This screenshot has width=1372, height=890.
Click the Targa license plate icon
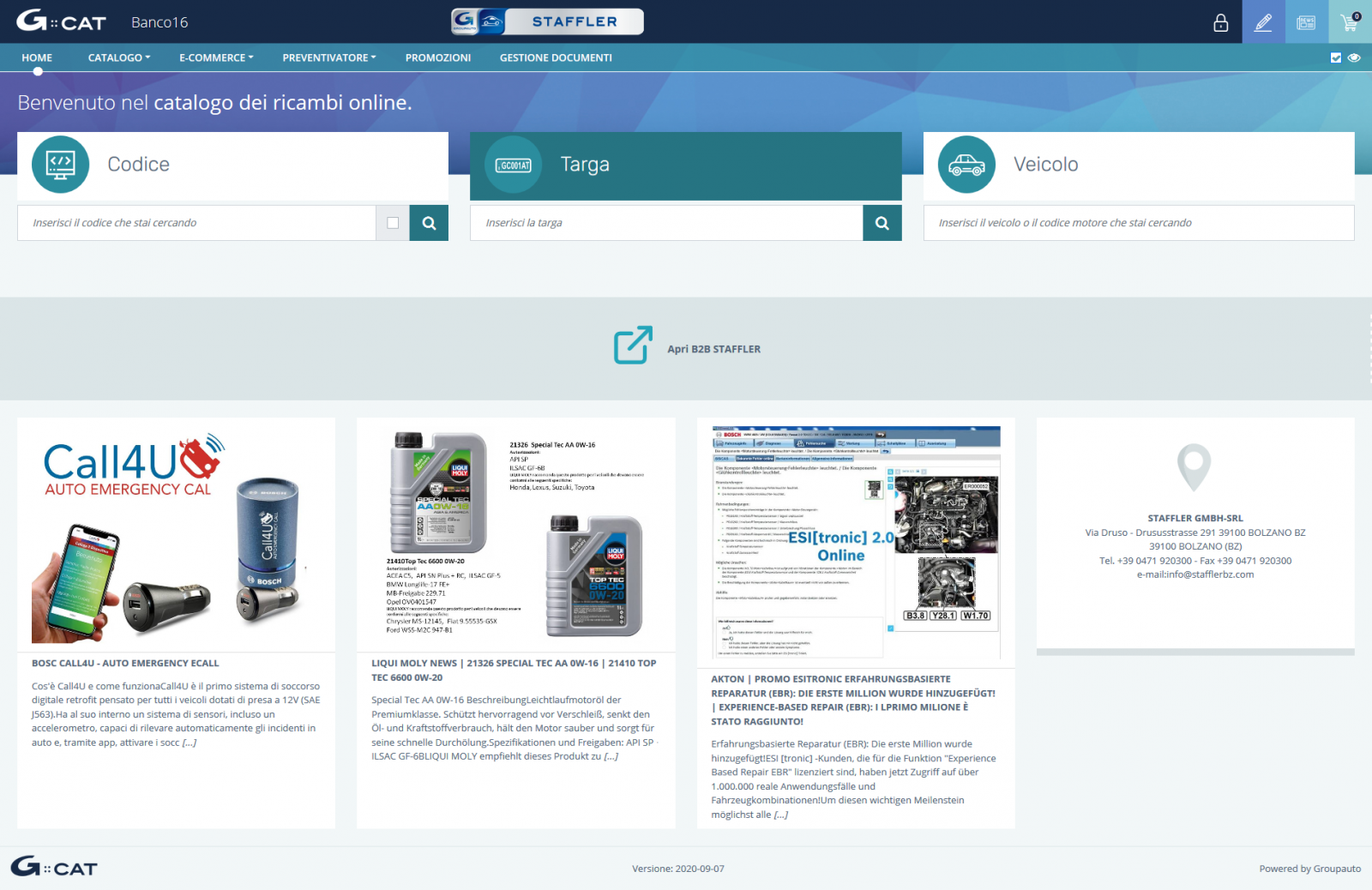(514, 165)
